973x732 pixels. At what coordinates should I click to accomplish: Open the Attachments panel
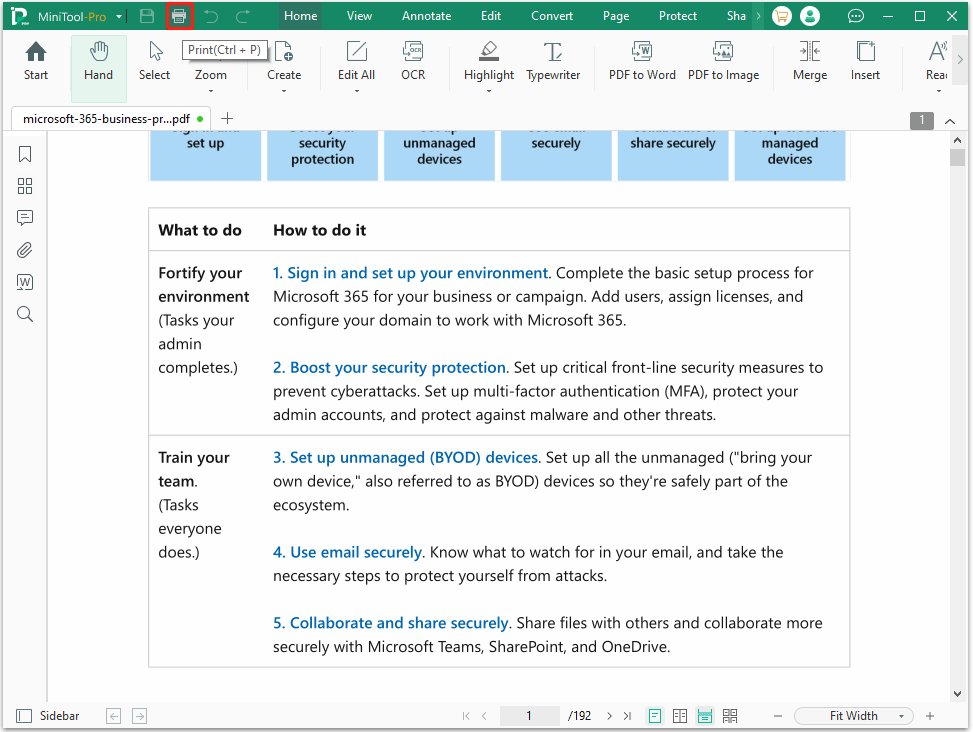pyautogui.click(x=25, y=250)
